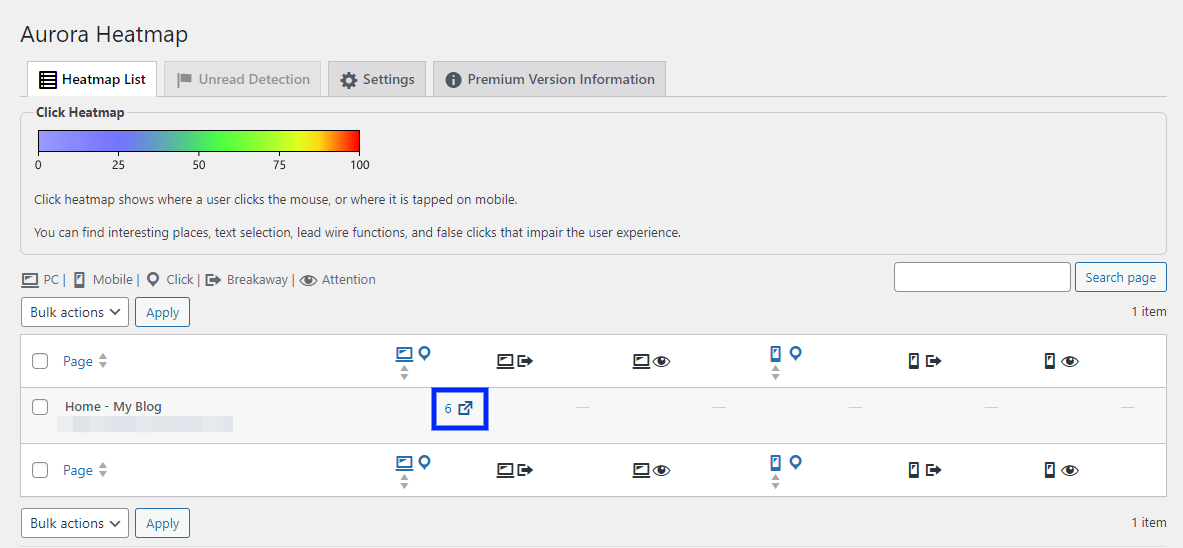This screenshot has height=548, width=1183.
Task: Open the bottom Bulk actions dropdown
Action: 75,523
